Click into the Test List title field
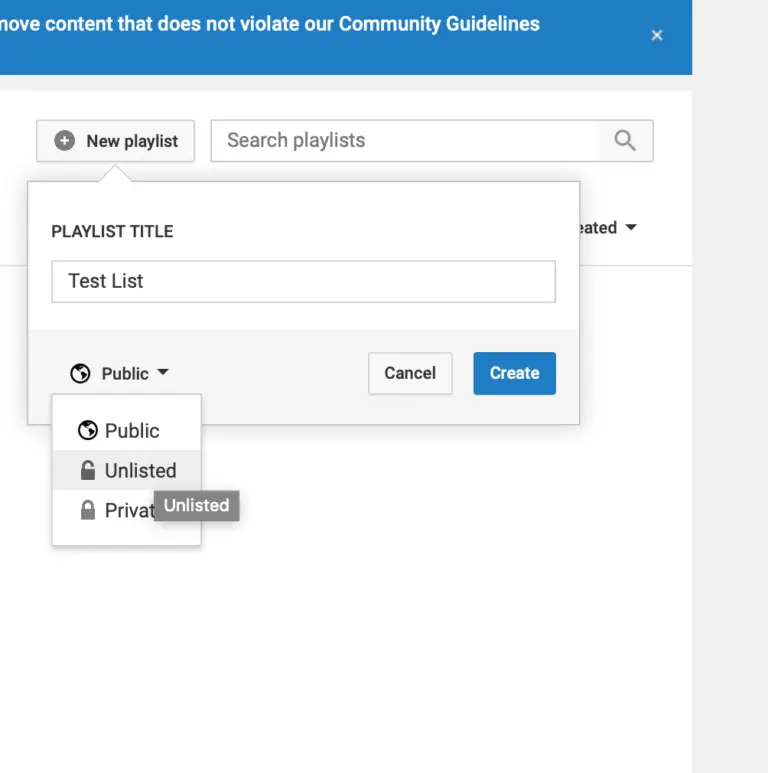This screenshot has width=768, height=773. click(303, 281)
